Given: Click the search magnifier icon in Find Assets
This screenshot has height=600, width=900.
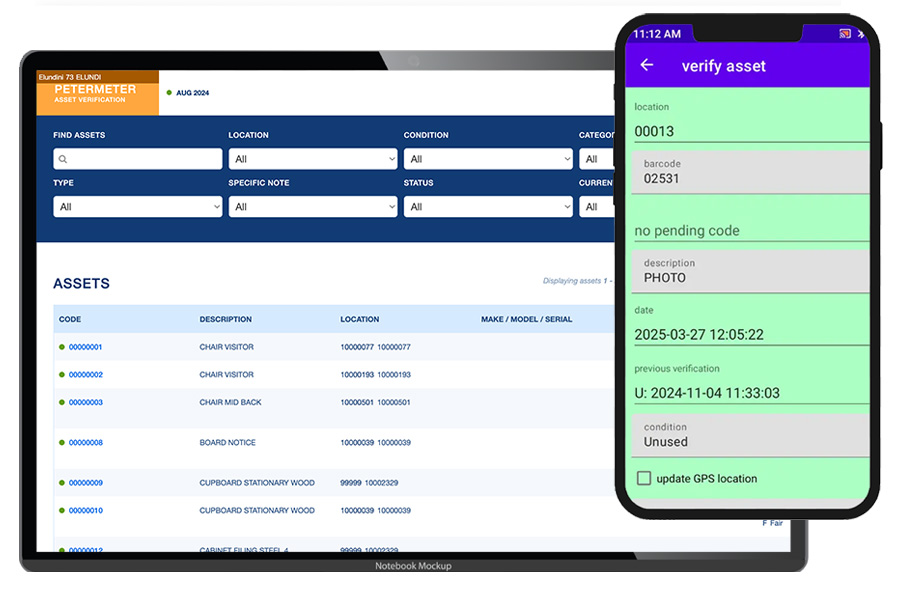Looking at the screenshot, I should (x=63, y=159).
